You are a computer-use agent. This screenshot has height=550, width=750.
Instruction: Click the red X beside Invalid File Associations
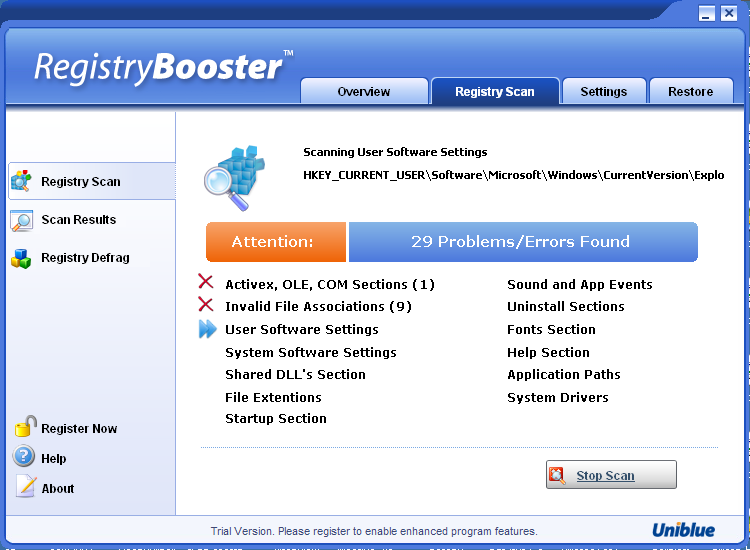pos(206,304)
